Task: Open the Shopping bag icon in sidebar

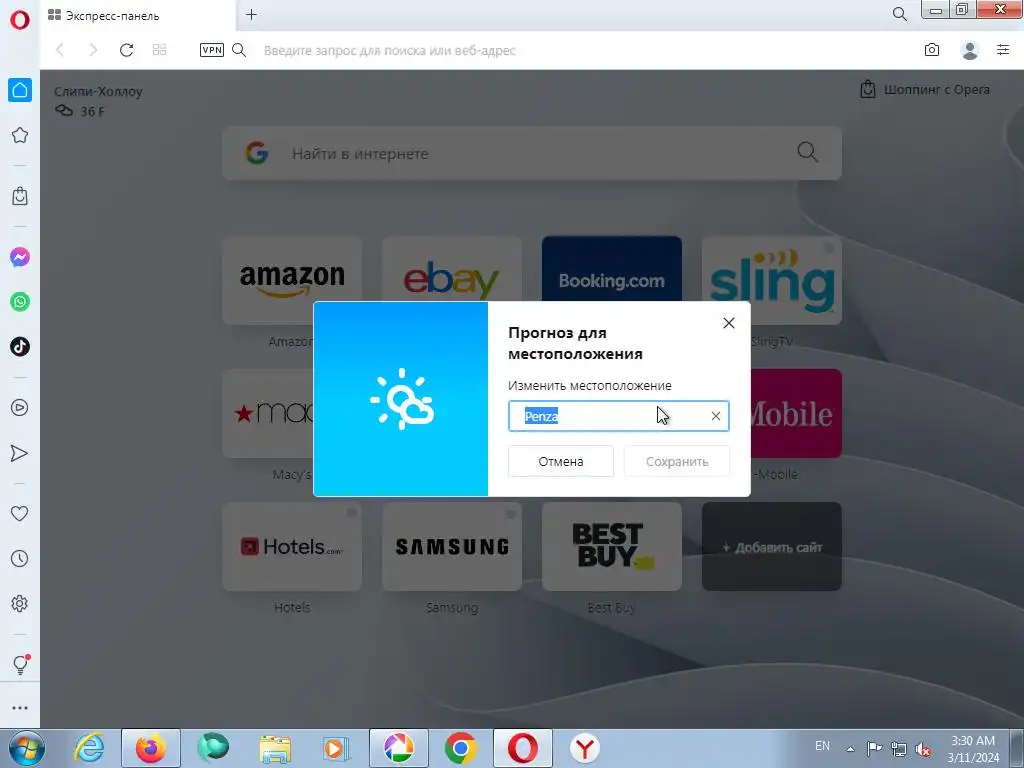Action: click(x=20, y=196)
